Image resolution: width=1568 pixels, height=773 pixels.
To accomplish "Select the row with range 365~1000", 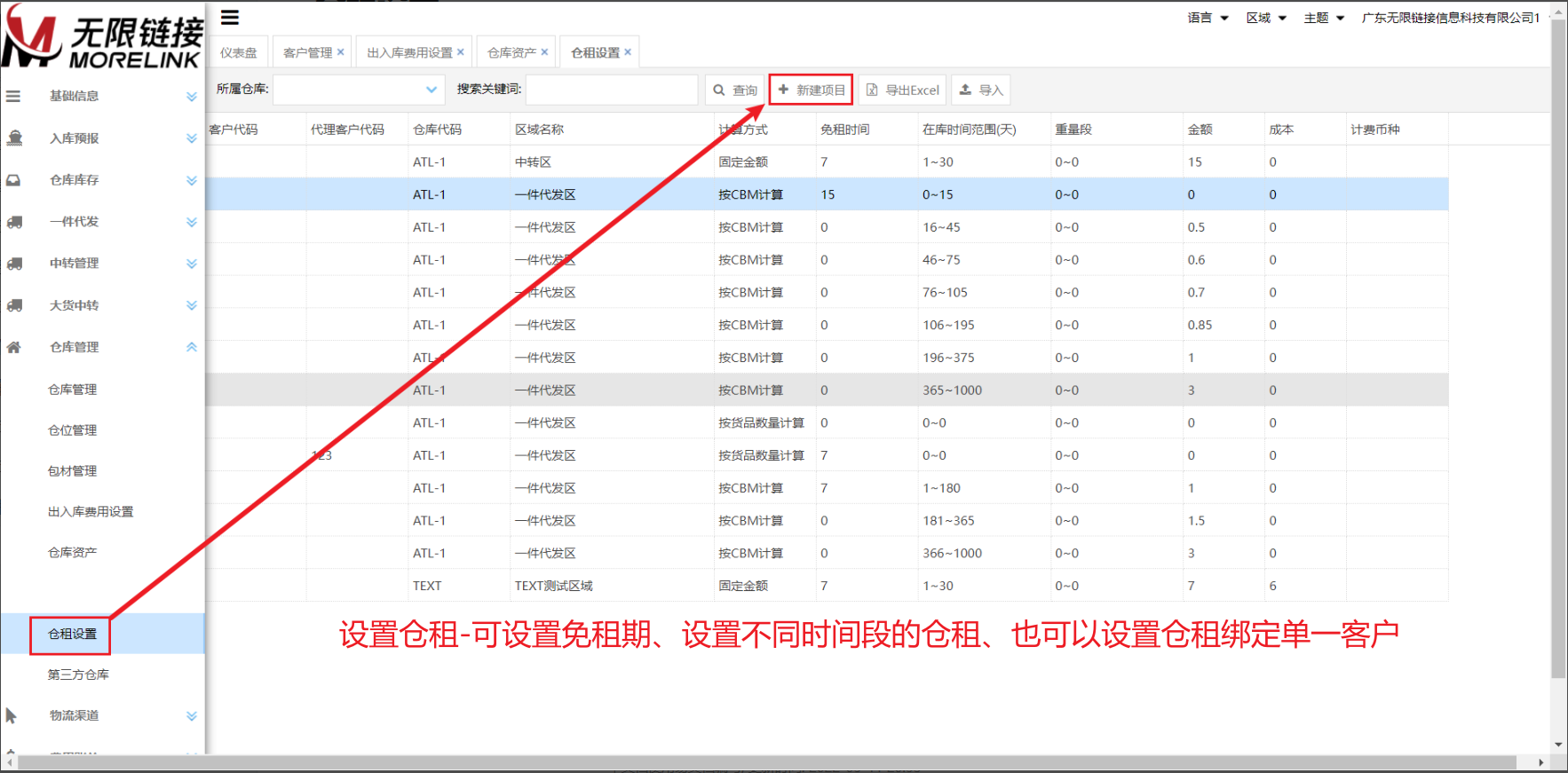I will [x=827, y=390].
